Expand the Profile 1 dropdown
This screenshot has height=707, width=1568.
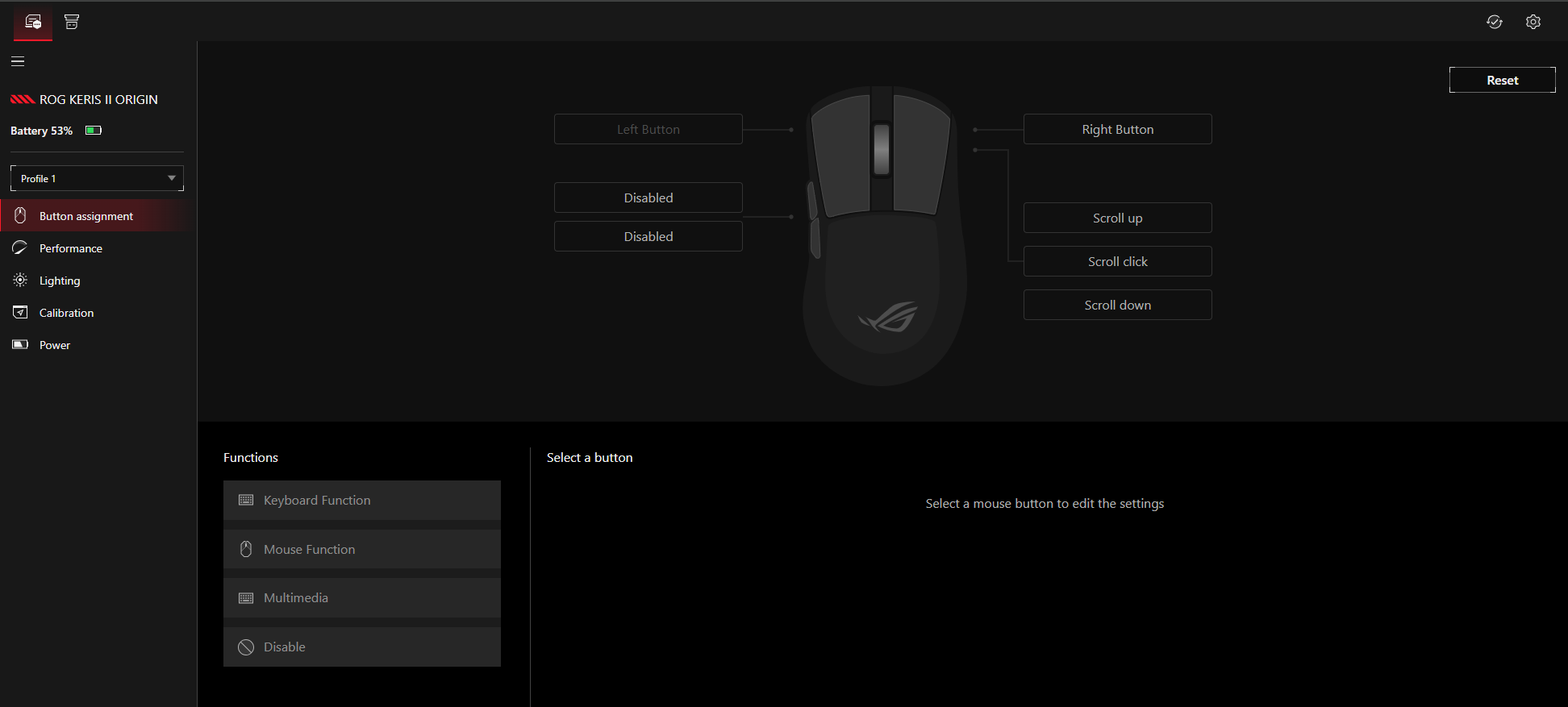click(97, 178)
